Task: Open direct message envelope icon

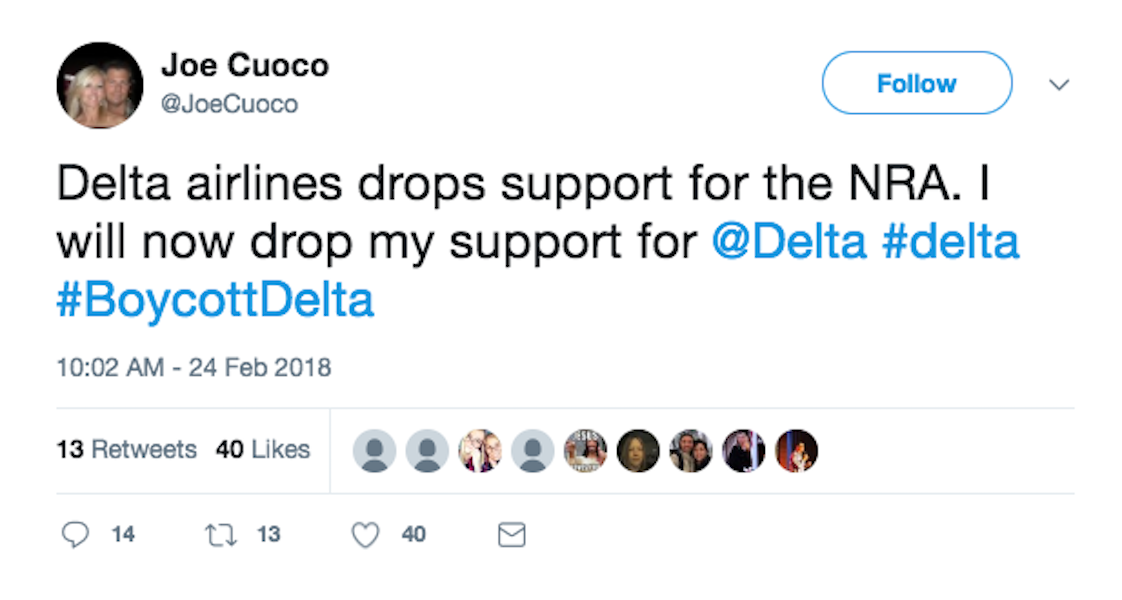Action: point(511,535)
